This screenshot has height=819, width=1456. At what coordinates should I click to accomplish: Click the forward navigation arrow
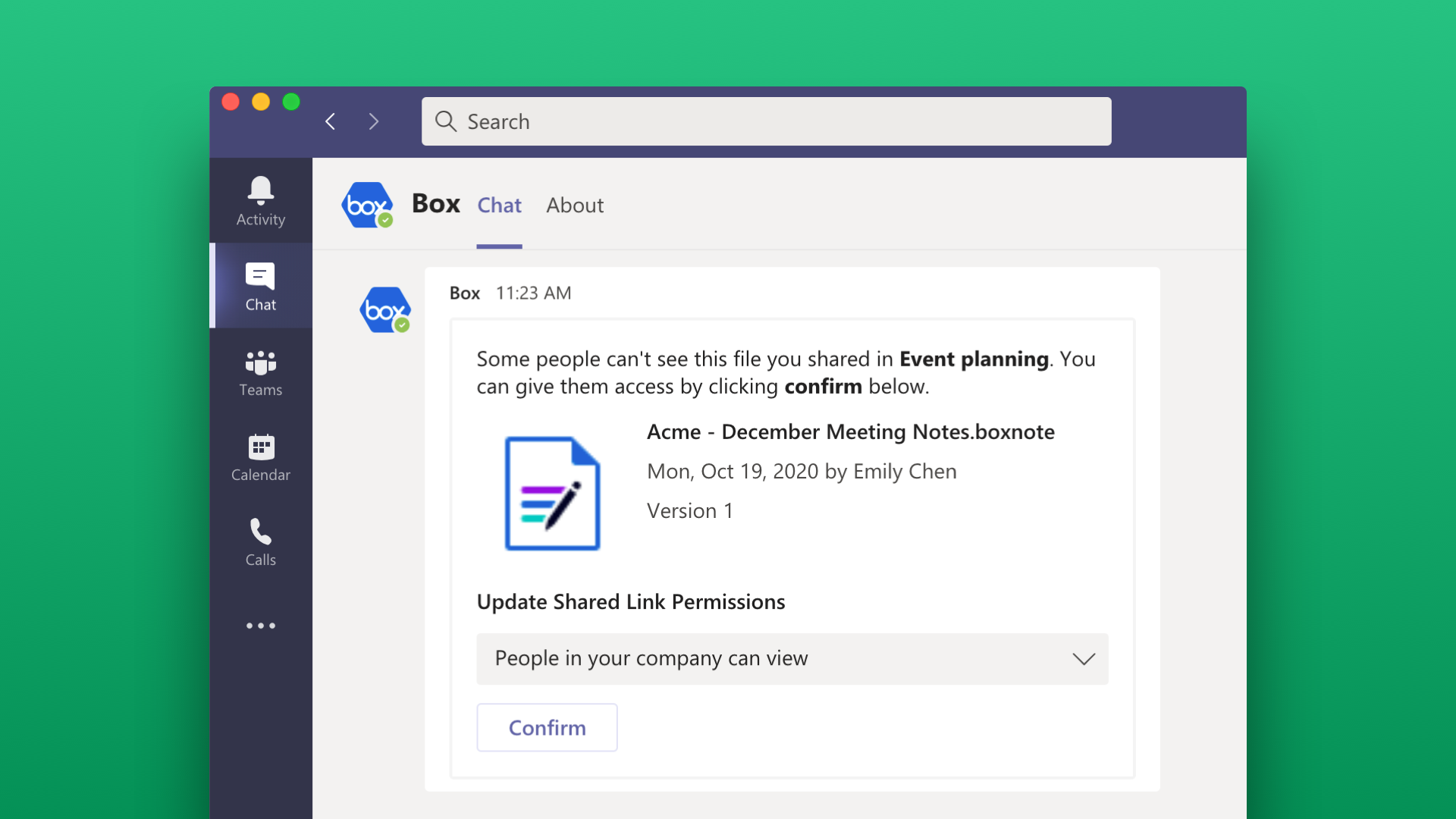tap(374, 121)
